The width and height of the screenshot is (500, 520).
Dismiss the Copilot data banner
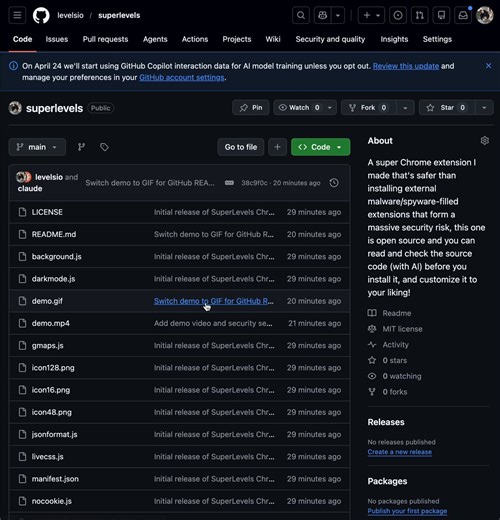click(488, 66)
